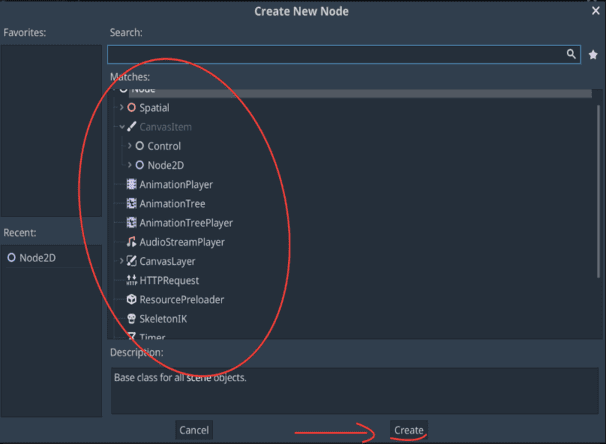Focus the Search text field
This screenshot has width=606, height=444.
335,55
